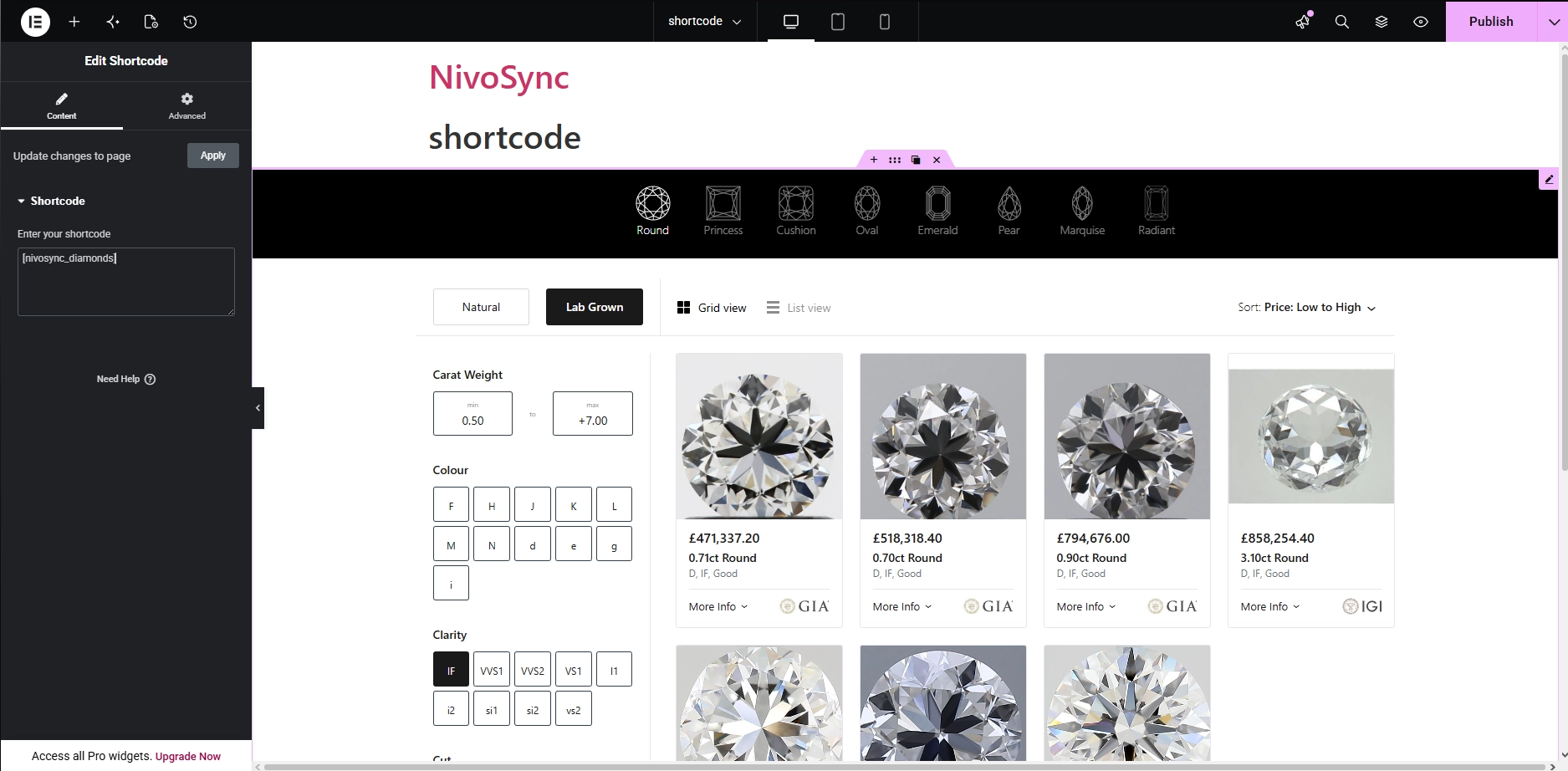The height and width of the screenshot is (771, 1568).
Task: Click the edit widget pencil icon
Action: (x=1549, y=179)
